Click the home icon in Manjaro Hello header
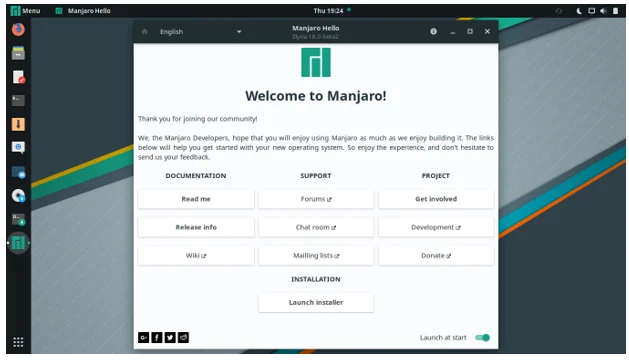The height and width of the screenshot is (361, 629). click(145, 31)
